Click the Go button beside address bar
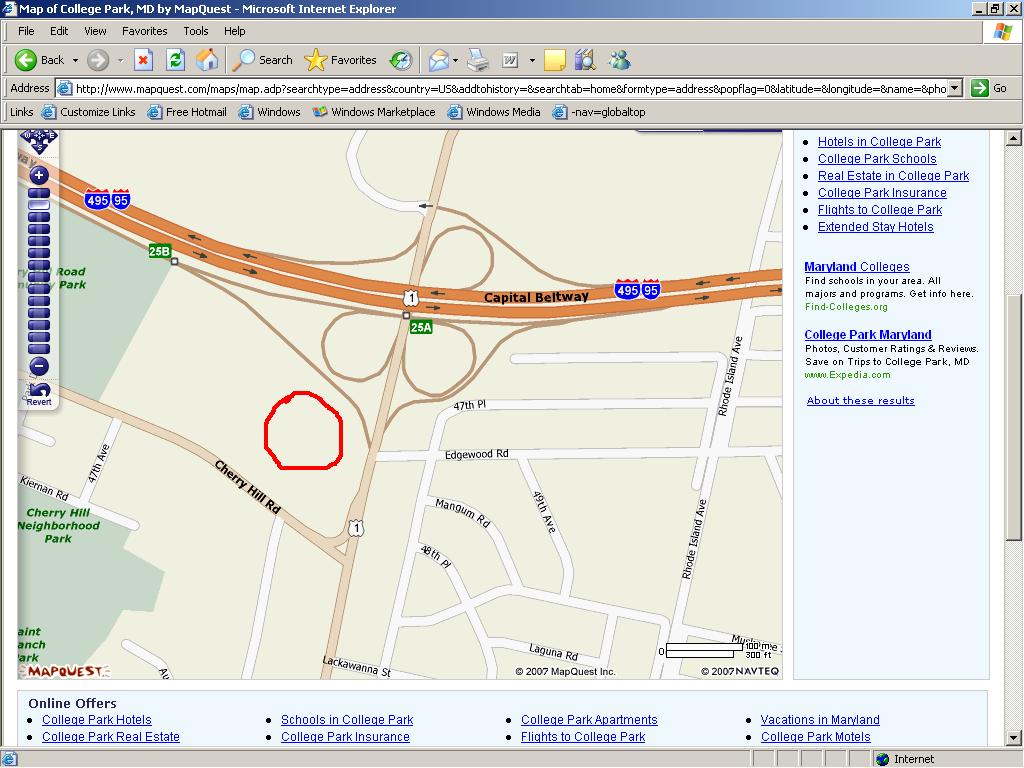The height and width of the screenshot is (768, 1024). click(989, 88)
